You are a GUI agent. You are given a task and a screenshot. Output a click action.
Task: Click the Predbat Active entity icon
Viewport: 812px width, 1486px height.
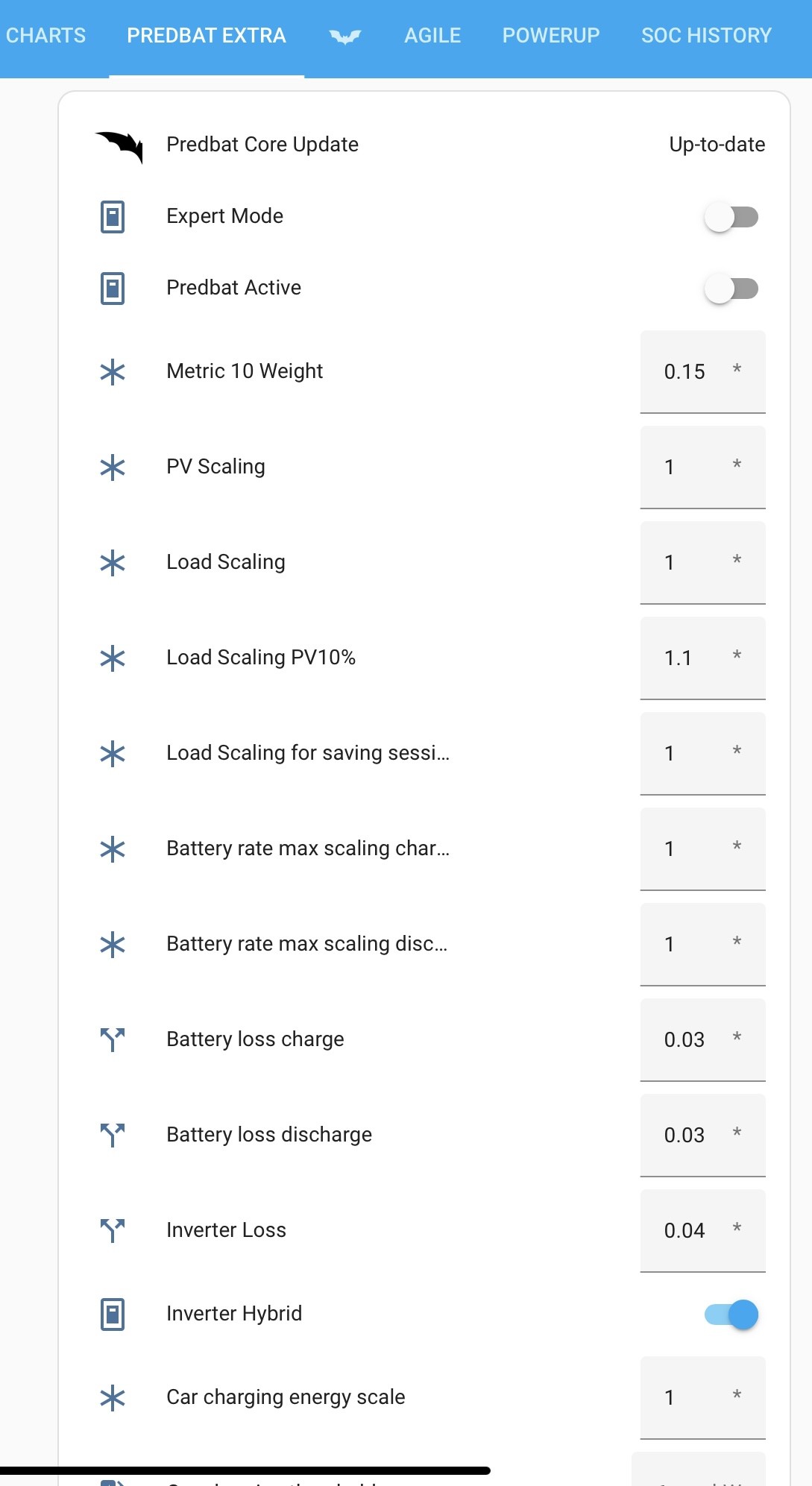pos(113,289)
